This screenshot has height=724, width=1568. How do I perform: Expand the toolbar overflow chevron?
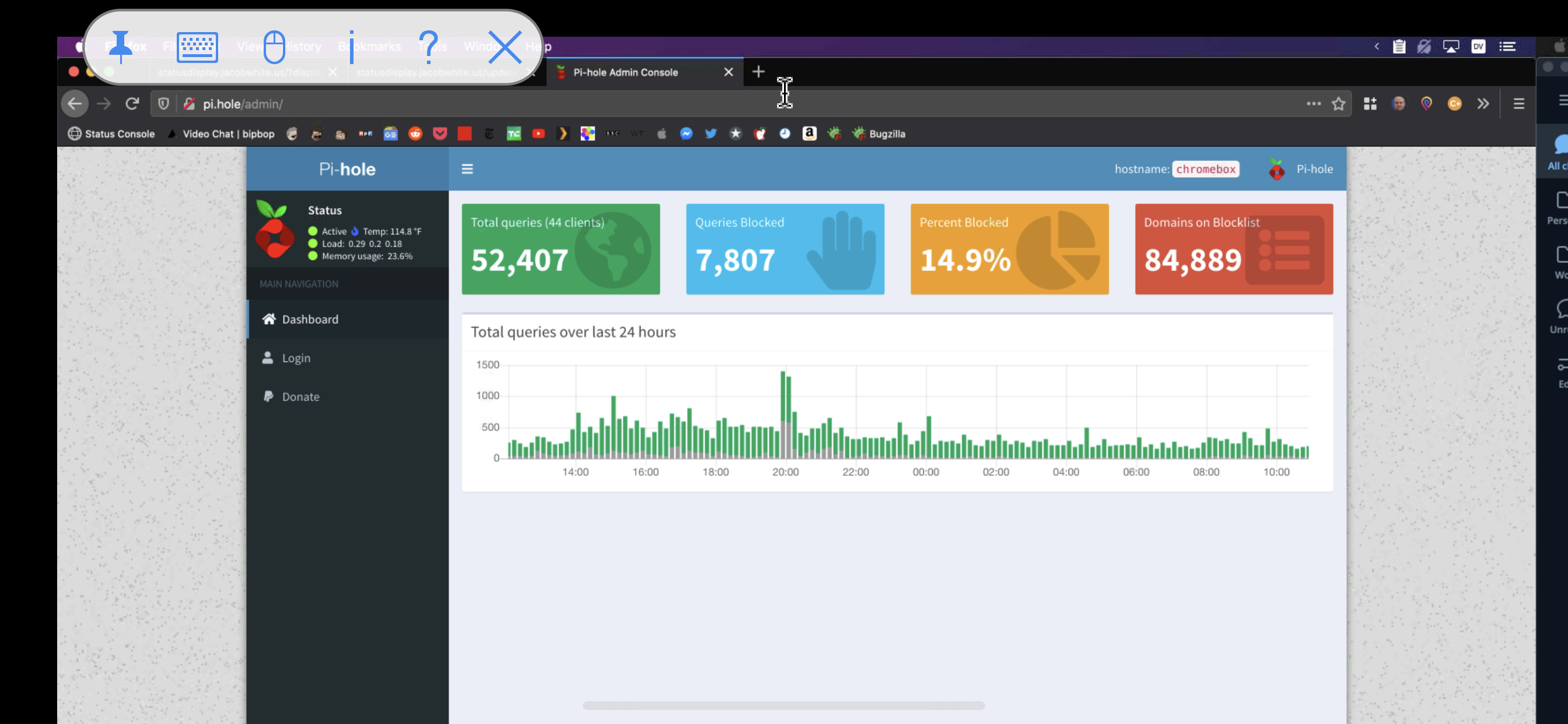1483,103
